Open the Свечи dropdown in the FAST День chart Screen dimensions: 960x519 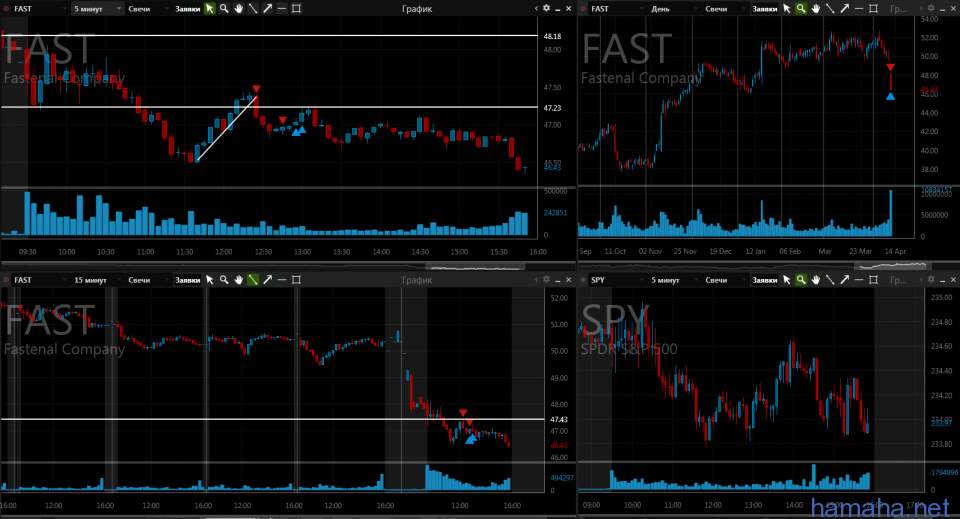pos(726,9)
